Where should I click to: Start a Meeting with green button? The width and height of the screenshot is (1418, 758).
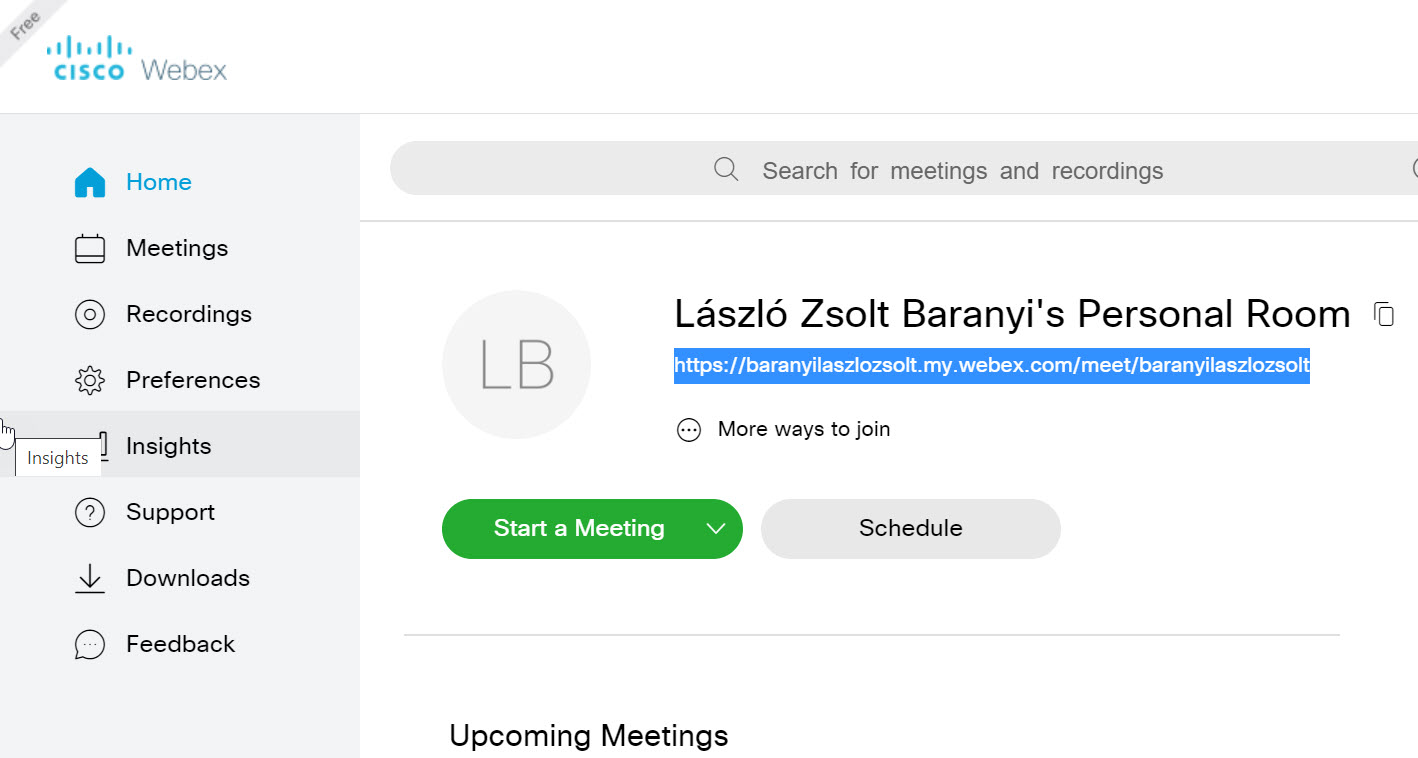pos(579,528)
